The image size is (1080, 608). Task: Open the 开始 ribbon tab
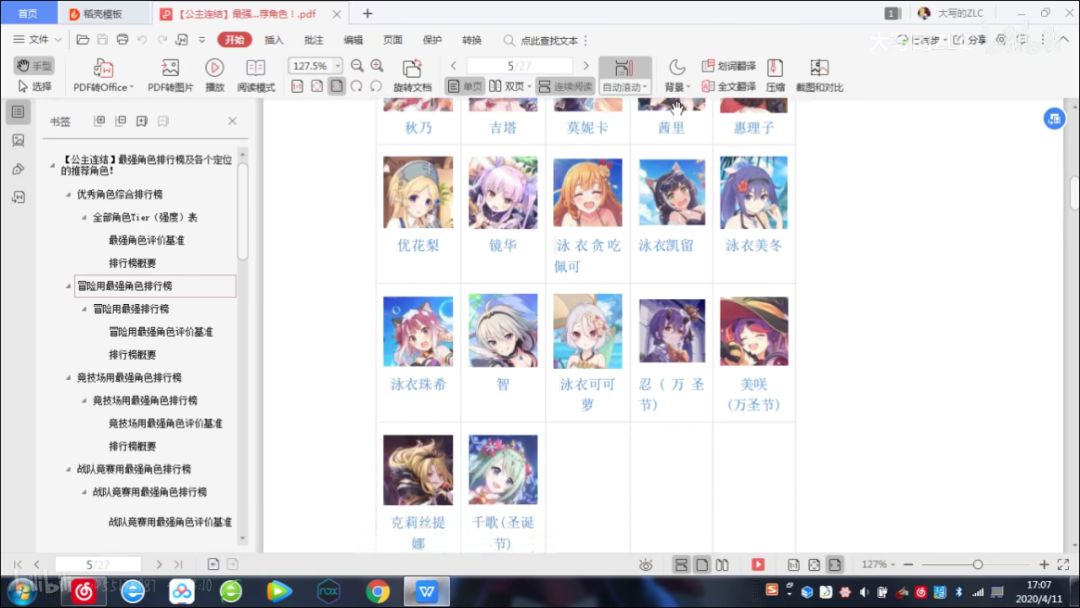coord(234,40)
